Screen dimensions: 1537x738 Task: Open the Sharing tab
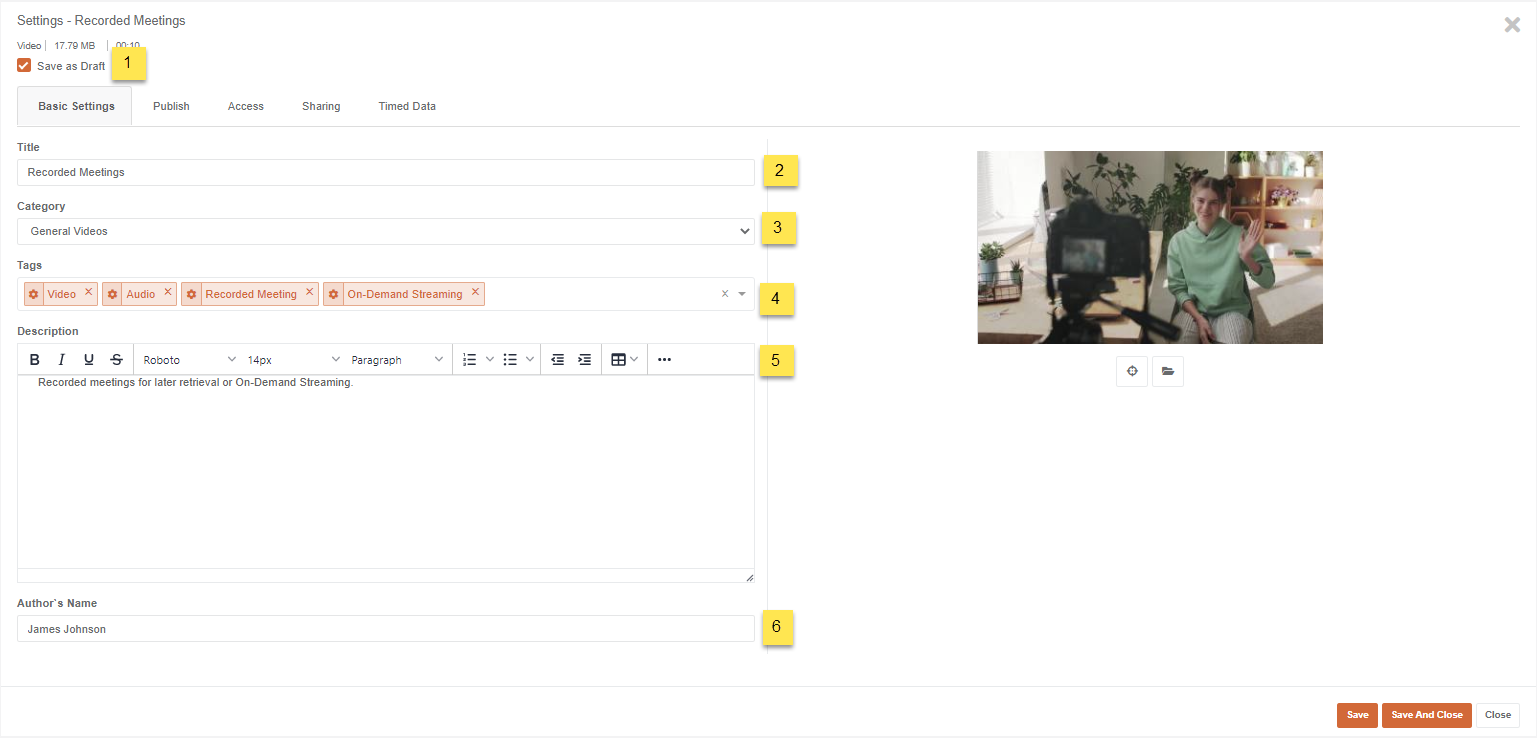[321, 106]
